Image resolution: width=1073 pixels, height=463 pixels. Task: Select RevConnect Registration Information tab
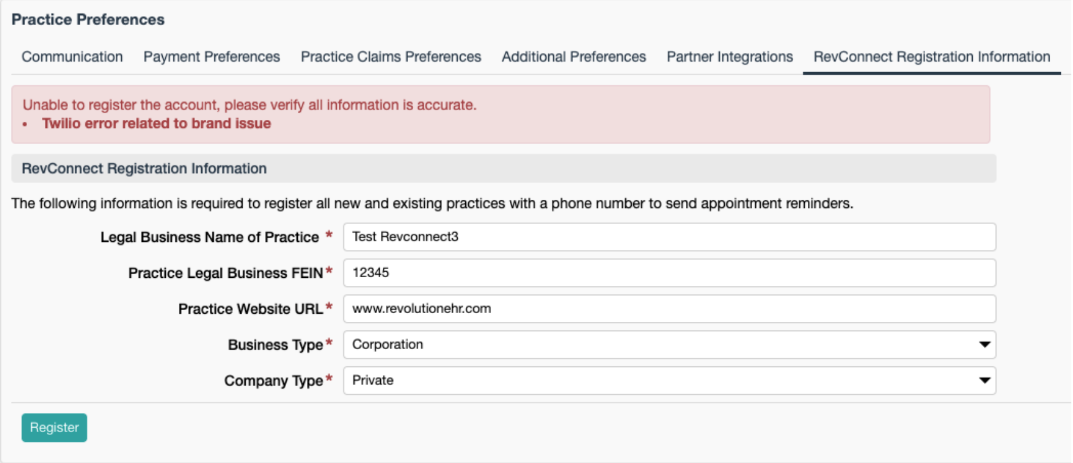931,57
